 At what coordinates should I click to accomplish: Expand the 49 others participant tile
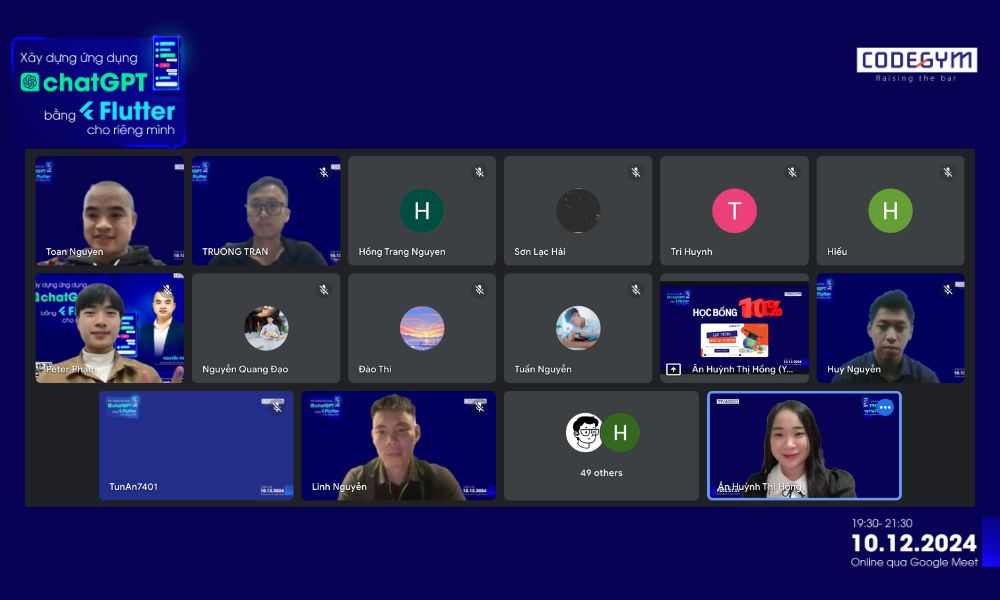[x=601, y=445]
